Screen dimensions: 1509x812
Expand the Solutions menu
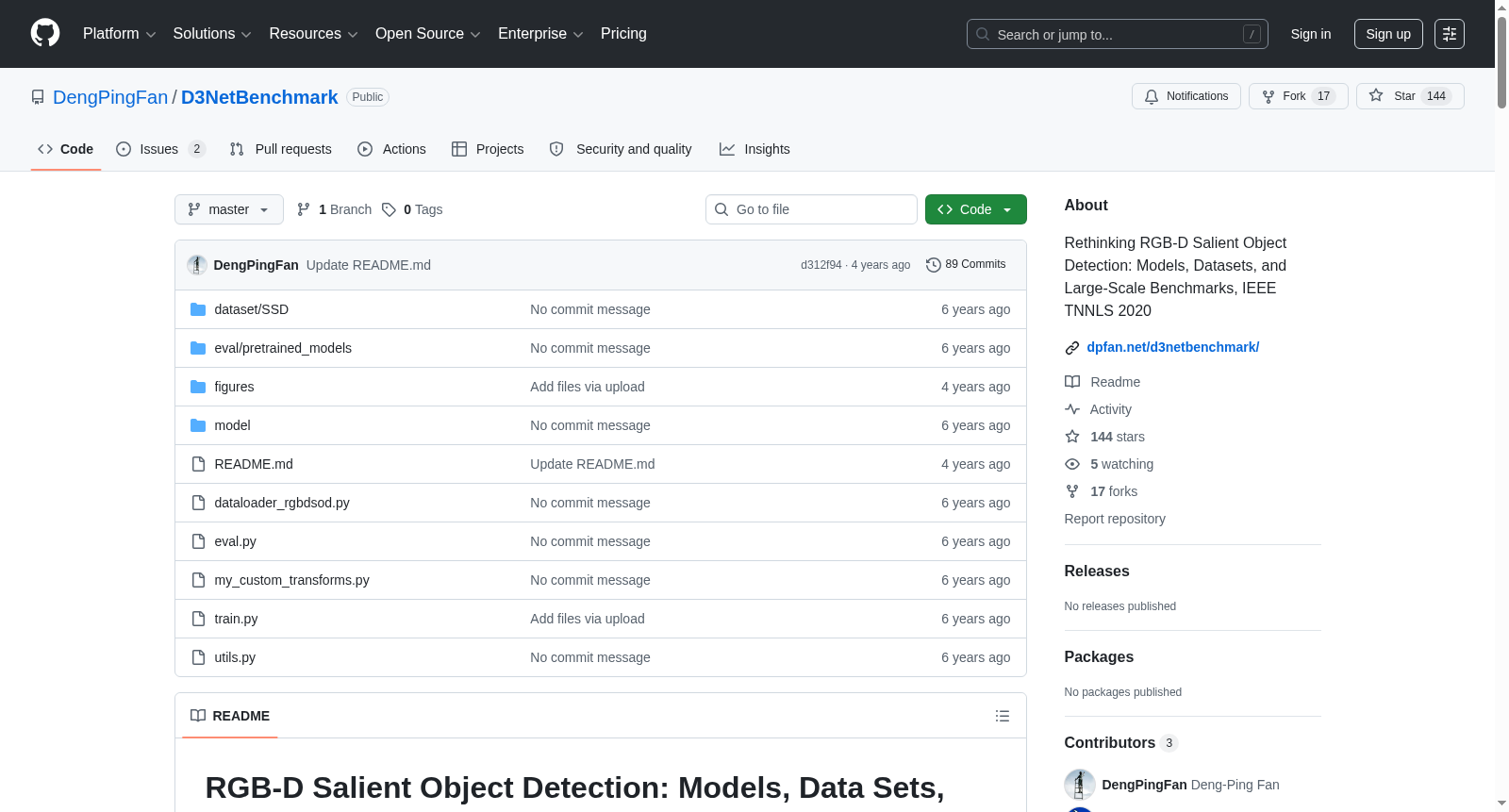pyautogui.click(x=212, y=34)
